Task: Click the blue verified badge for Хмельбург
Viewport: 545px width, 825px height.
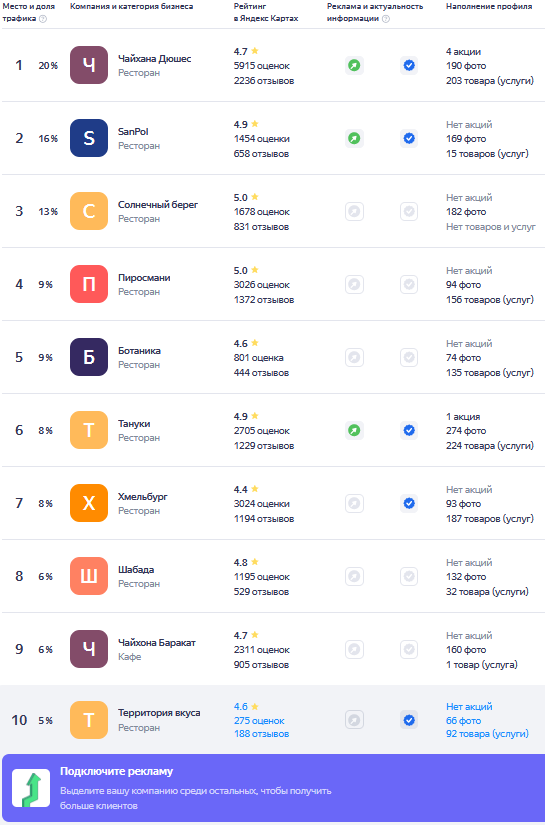Action: click(409, 504)
